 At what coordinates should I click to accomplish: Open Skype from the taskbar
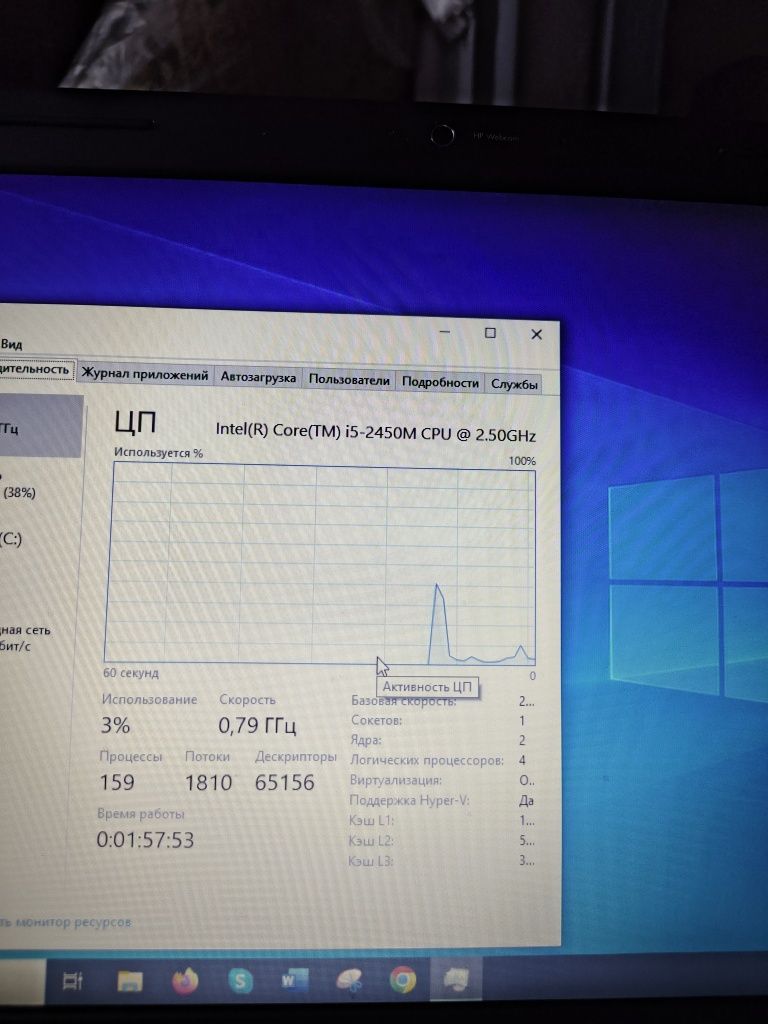click(241, 980)
